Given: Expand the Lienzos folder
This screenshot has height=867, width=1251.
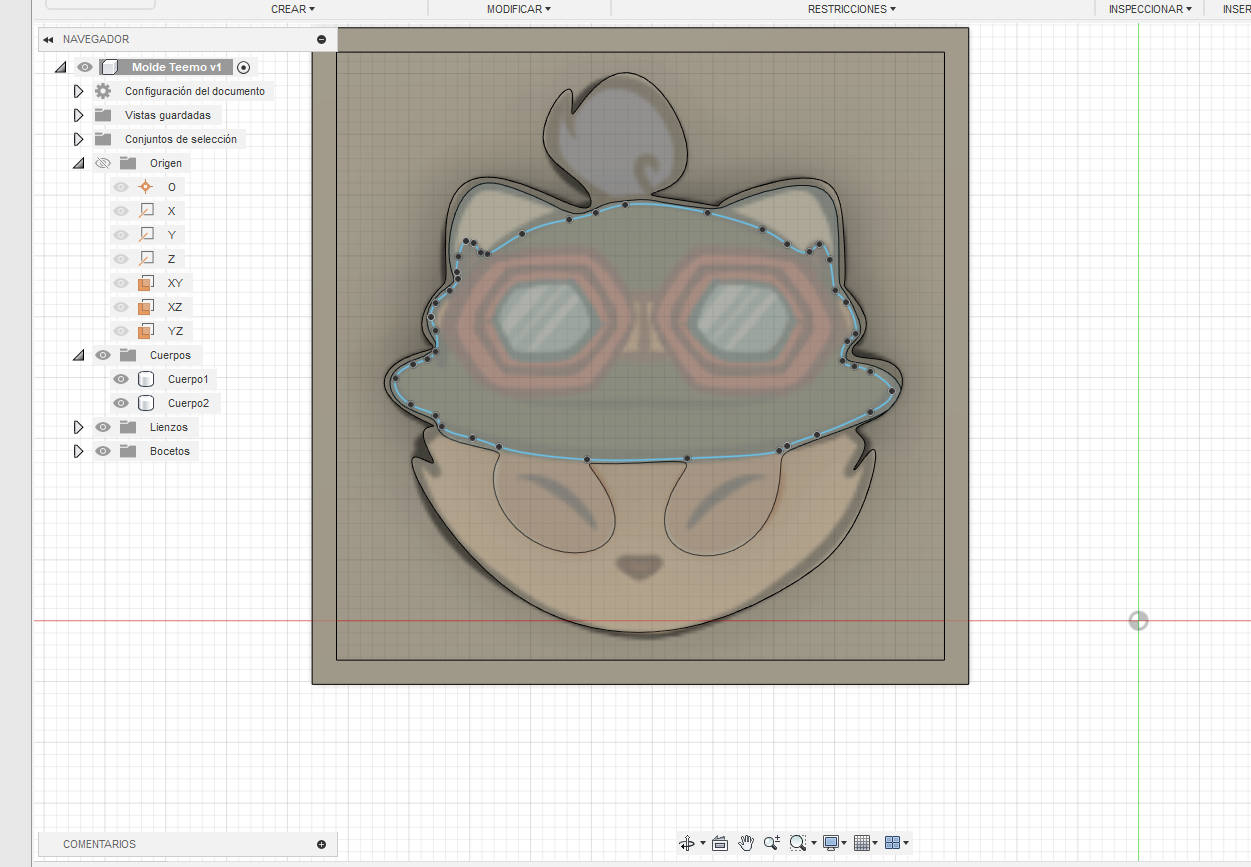Looking at the screenshot, I should coord(78,427).
